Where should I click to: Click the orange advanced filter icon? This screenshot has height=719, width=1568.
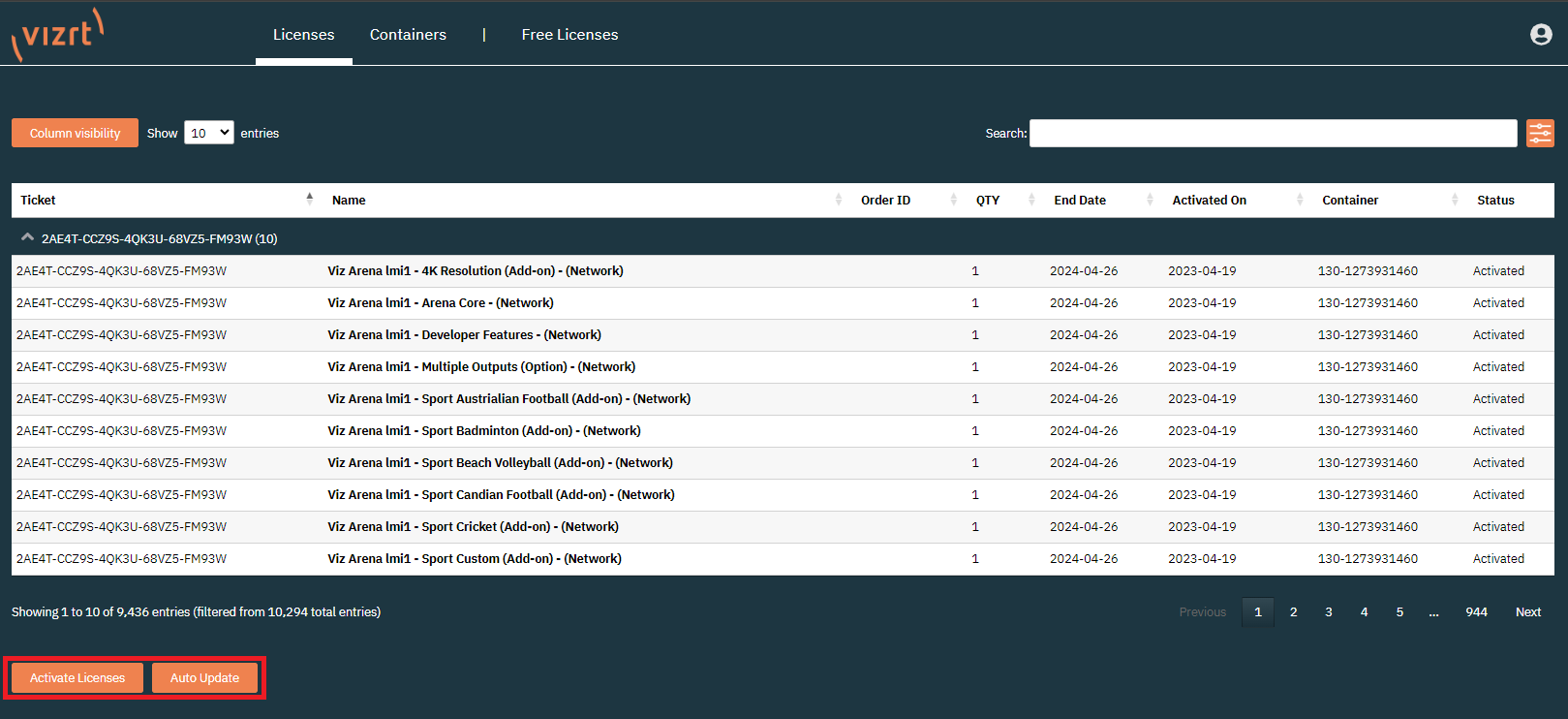click(x=1540, y=134)
